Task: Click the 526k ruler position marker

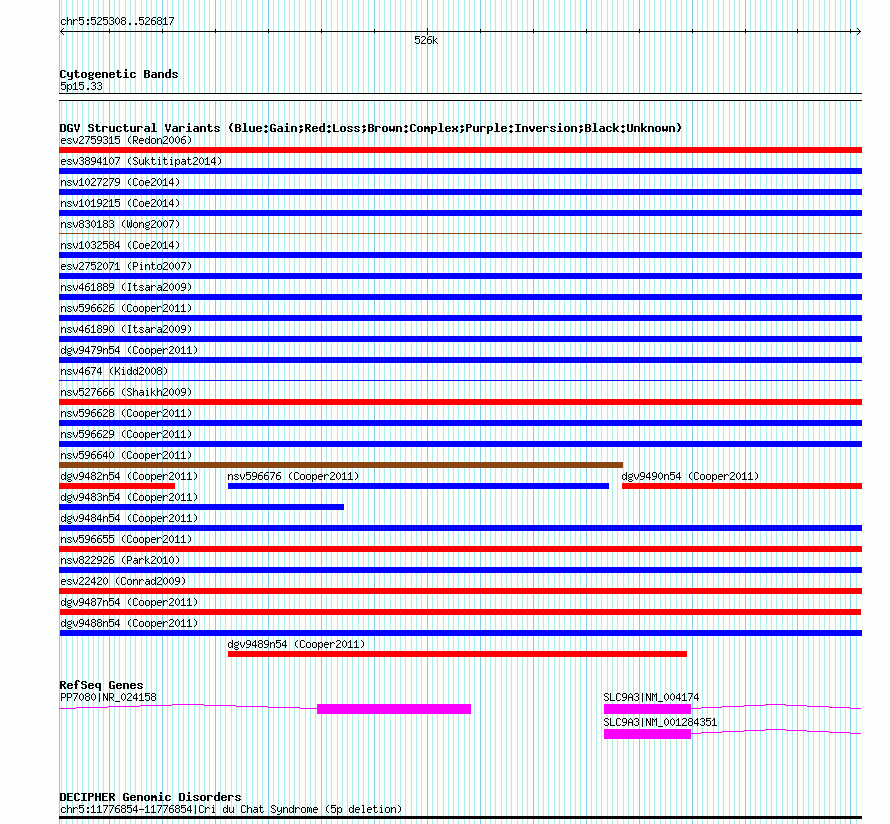Action: pyautogui.click(x=426, y=40)
